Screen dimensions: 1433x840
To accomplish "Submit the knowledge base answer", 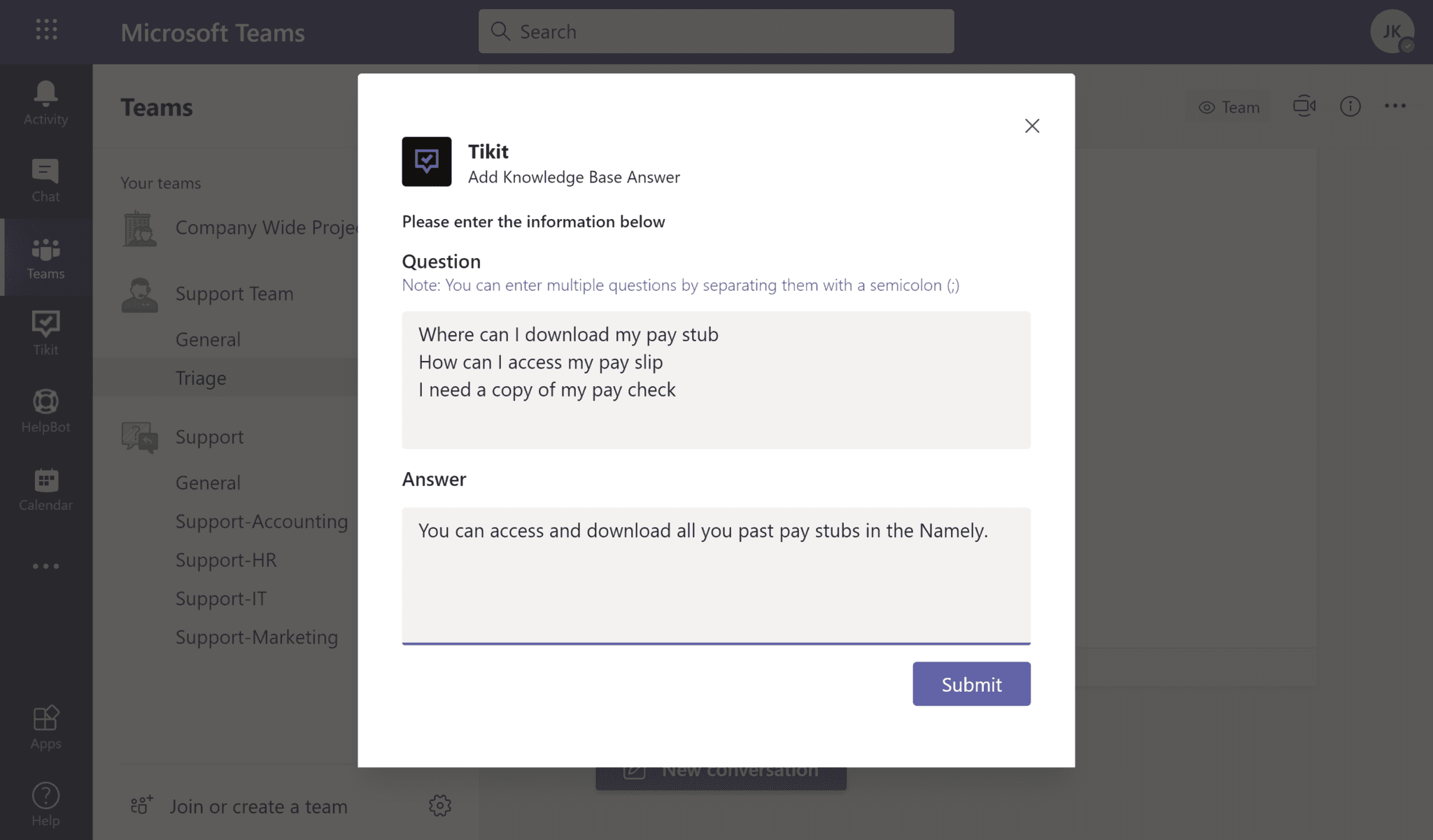I will [971, 684].
